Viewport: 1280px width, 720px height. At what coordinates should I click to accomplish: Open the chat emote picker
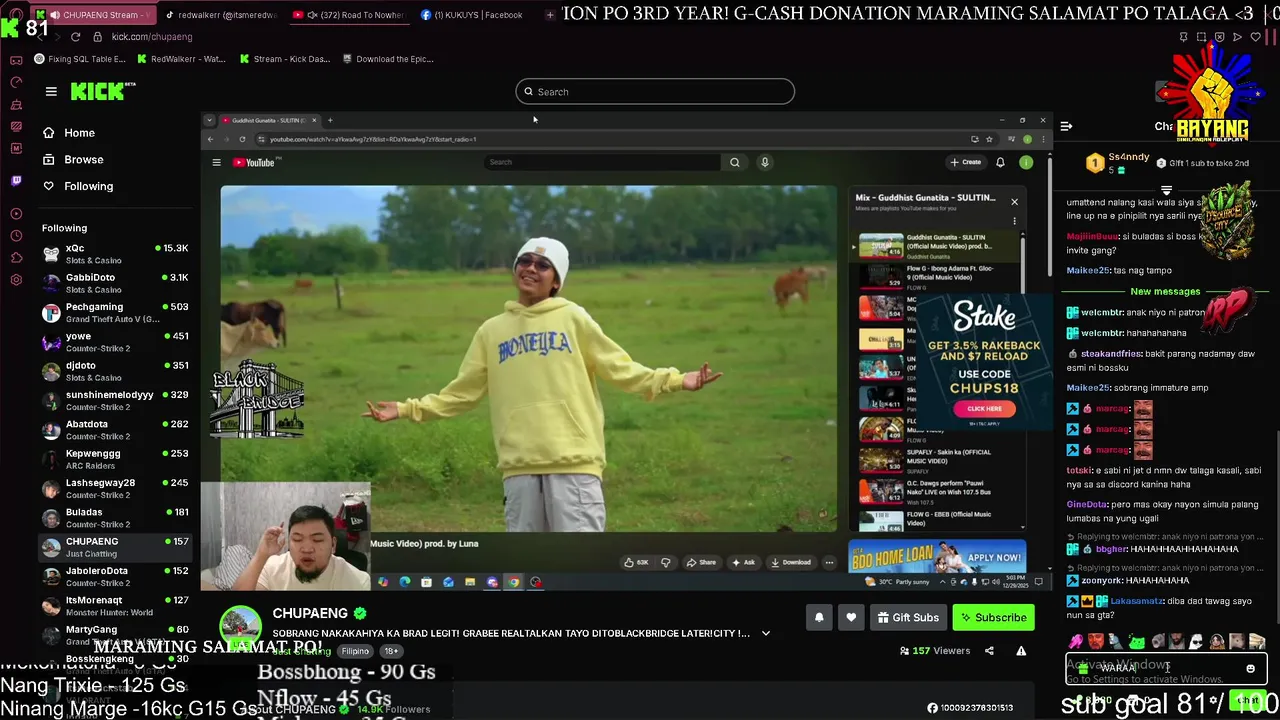(x=1250, y=669)
